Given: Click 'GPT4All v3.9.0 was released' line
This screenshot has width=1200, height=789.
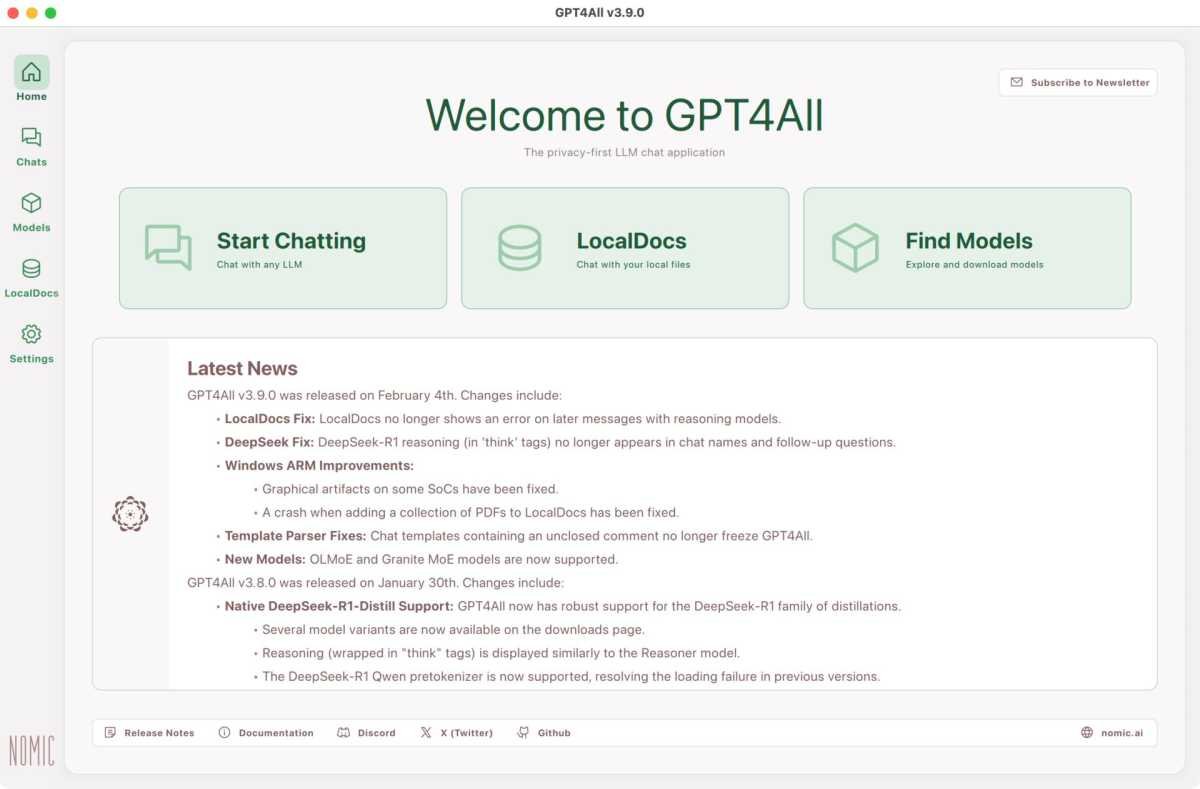Looking at the screenshot, I should (375, 396).
